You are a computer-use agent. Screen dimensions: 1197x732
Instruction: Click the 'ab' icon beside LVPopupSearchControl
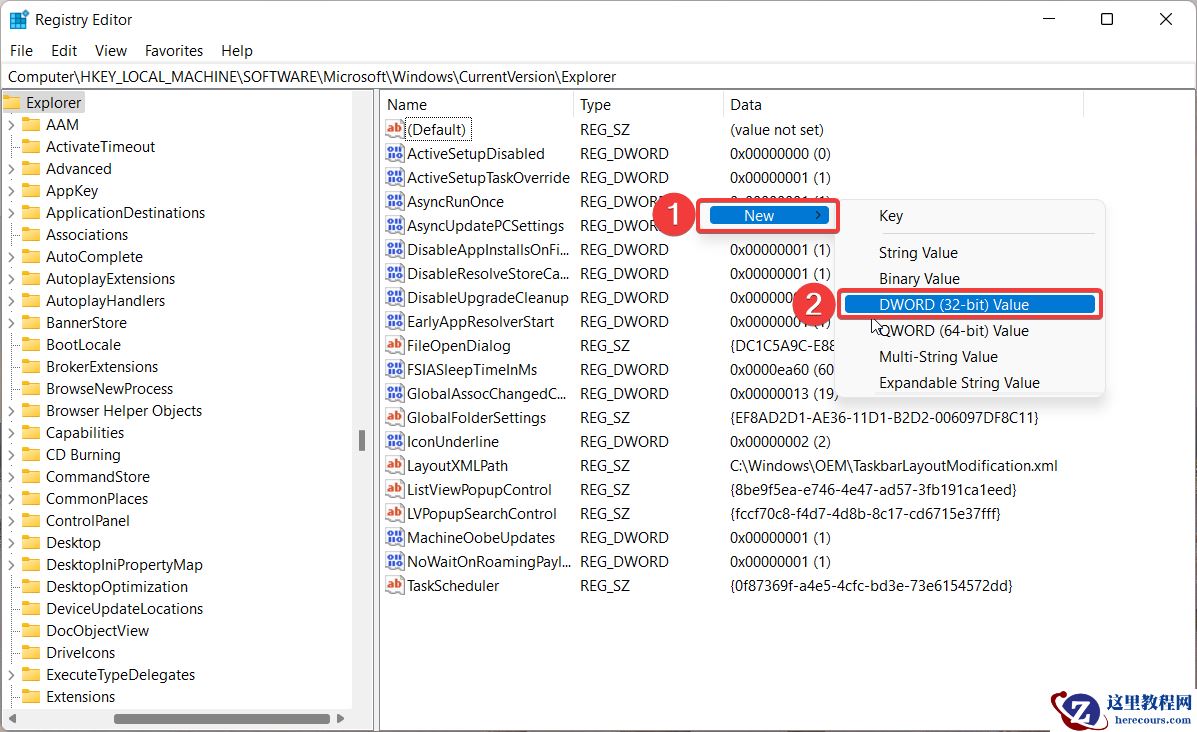(x=394, y=513)
